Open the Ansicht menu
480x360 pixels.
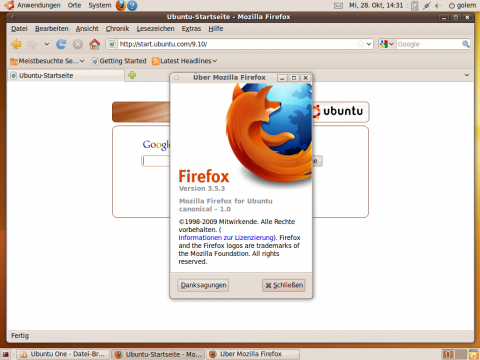[87, 29]
